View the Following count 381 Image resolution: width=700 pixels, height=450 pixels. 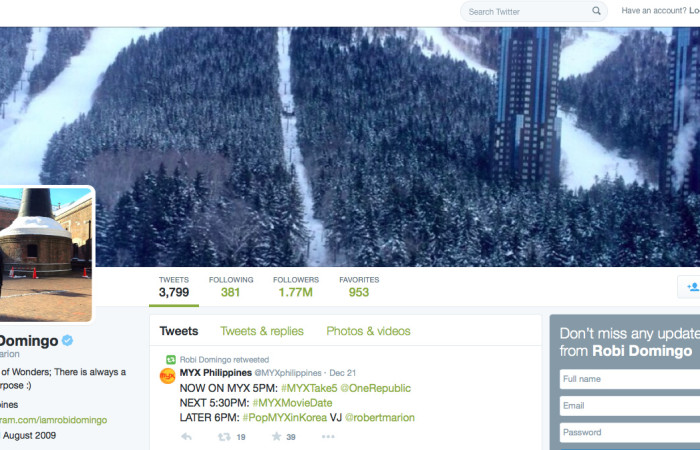pos(231,287)
